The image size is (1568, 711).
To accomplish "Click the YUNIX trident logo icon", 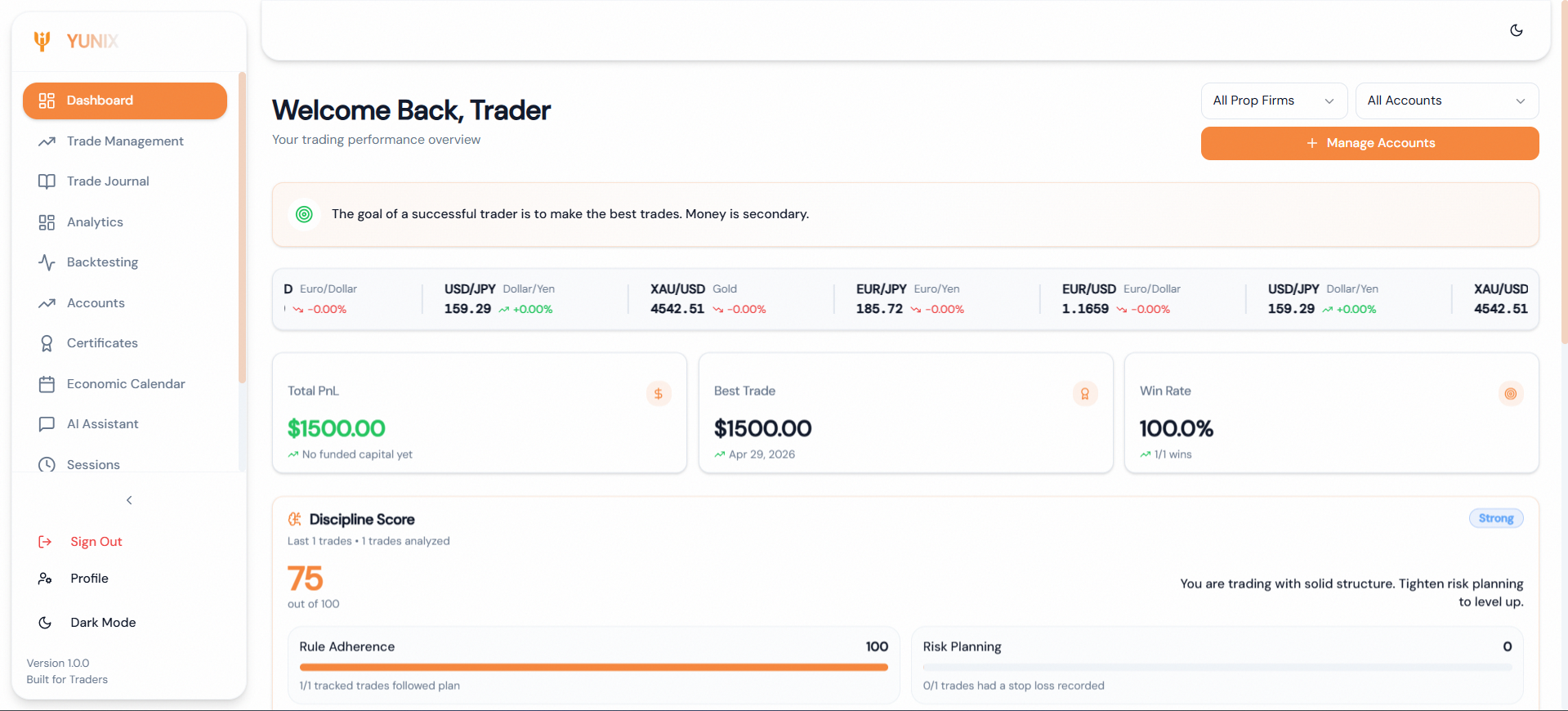I will [42, 41].
